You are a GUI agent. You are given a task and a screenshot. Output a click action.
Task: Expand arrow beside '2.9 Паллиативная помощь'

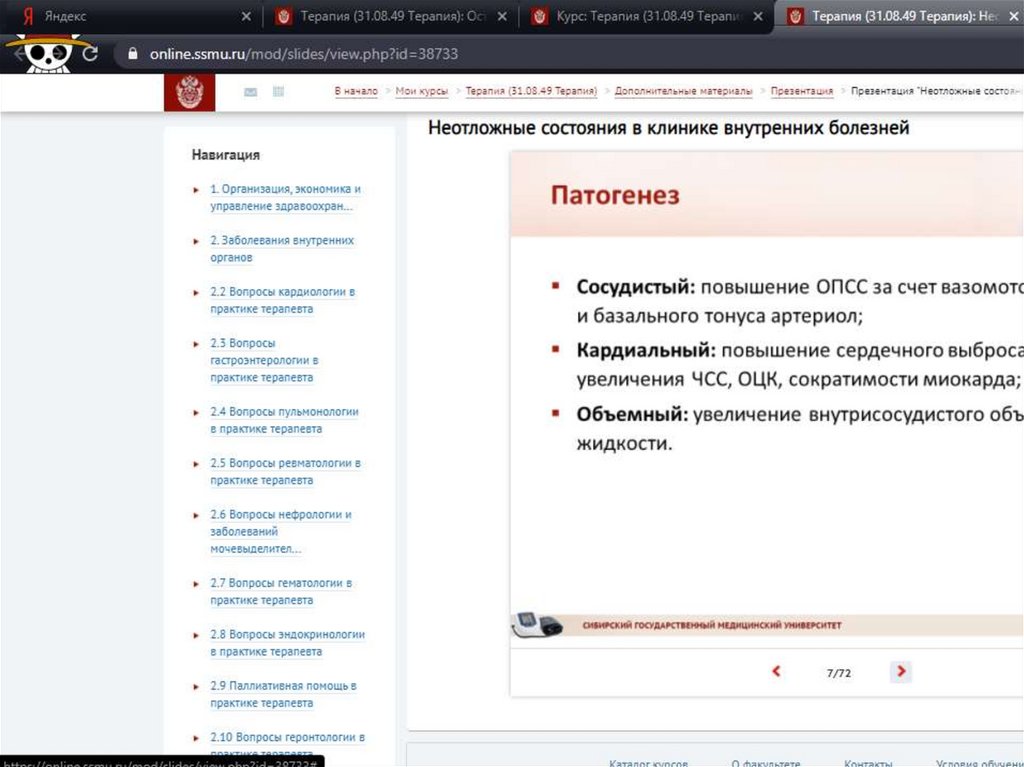[196, 687]
